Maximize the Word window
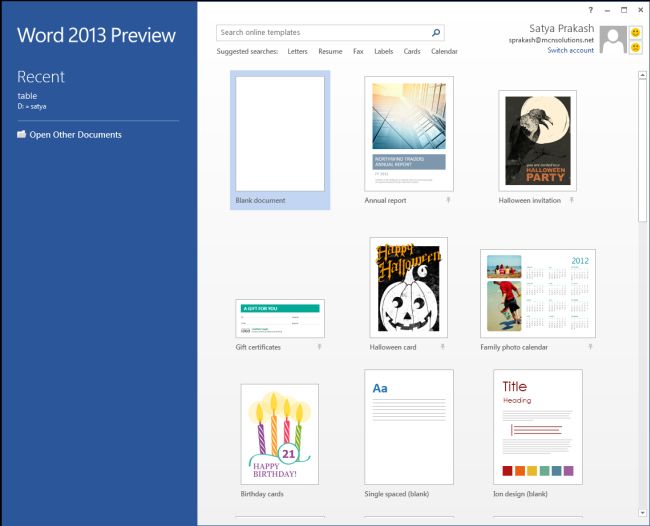650x526 pixels. [624, 10]
